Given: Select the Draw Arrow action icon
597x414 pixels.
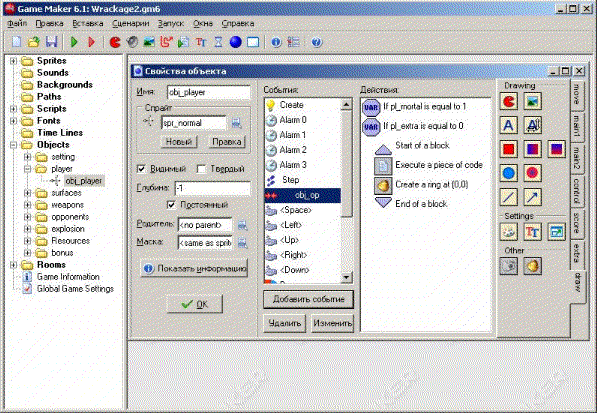Looking at the screenshot, I should pyautogui.click(x=532, y=197).
